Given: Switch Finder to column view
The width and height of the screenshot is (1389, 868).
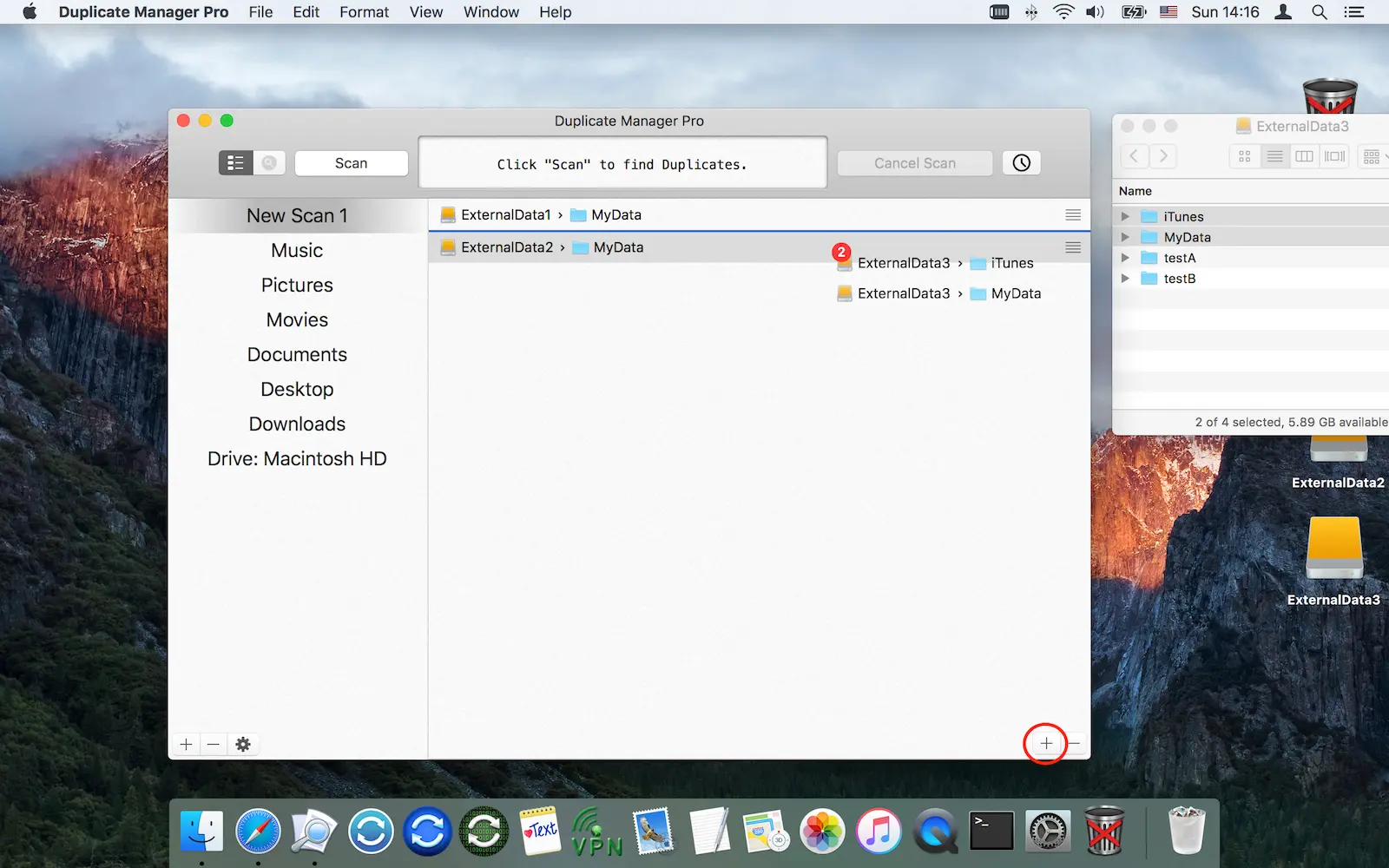Looking at the screenshot, I should point(1304,156).
